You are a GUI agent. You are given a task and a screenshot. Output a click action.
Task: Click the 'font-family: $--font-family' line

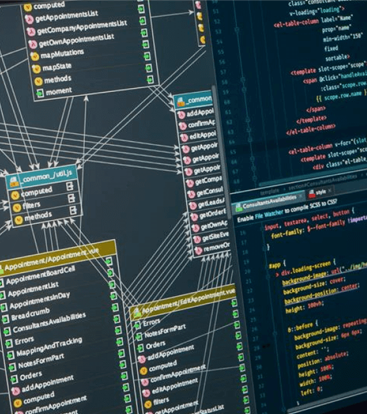[309, 229]
